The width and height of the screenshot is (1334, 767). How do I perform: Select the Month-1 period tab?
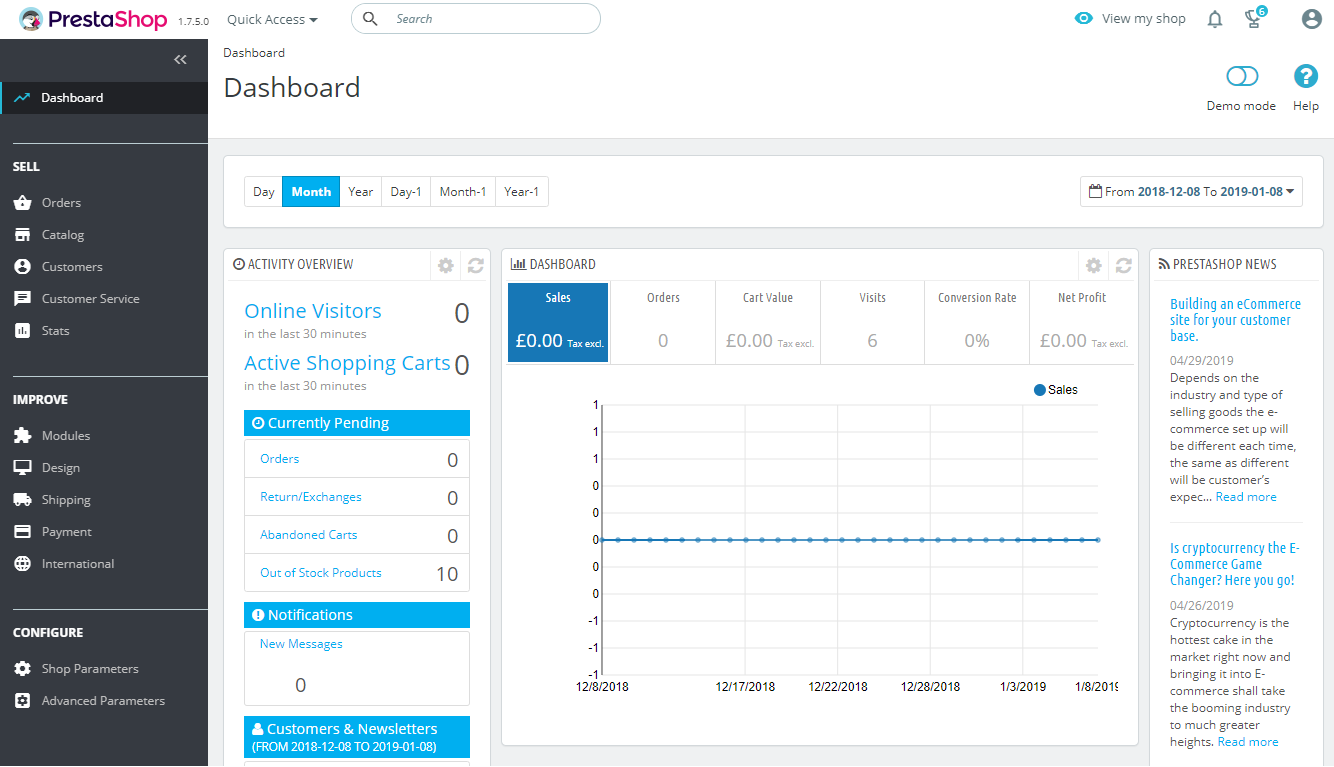(463, 192)
